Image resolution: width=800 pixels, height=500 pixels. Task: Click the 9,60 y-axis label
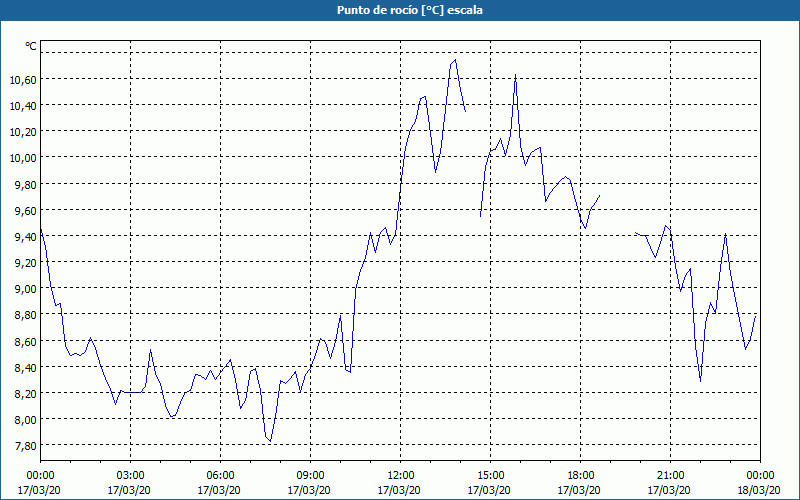pos(26,210)
